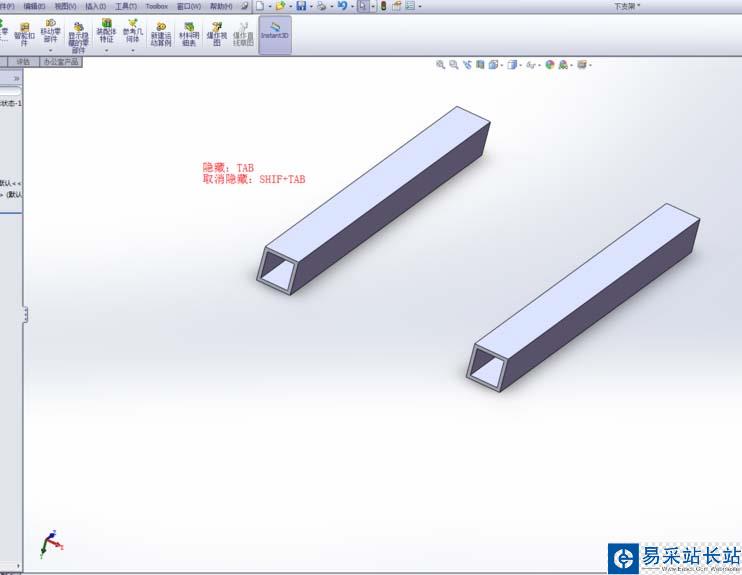Open the Options icon in the top toolbar
The height and width of the screenshot is (575, 742).
tap(410, 6)
